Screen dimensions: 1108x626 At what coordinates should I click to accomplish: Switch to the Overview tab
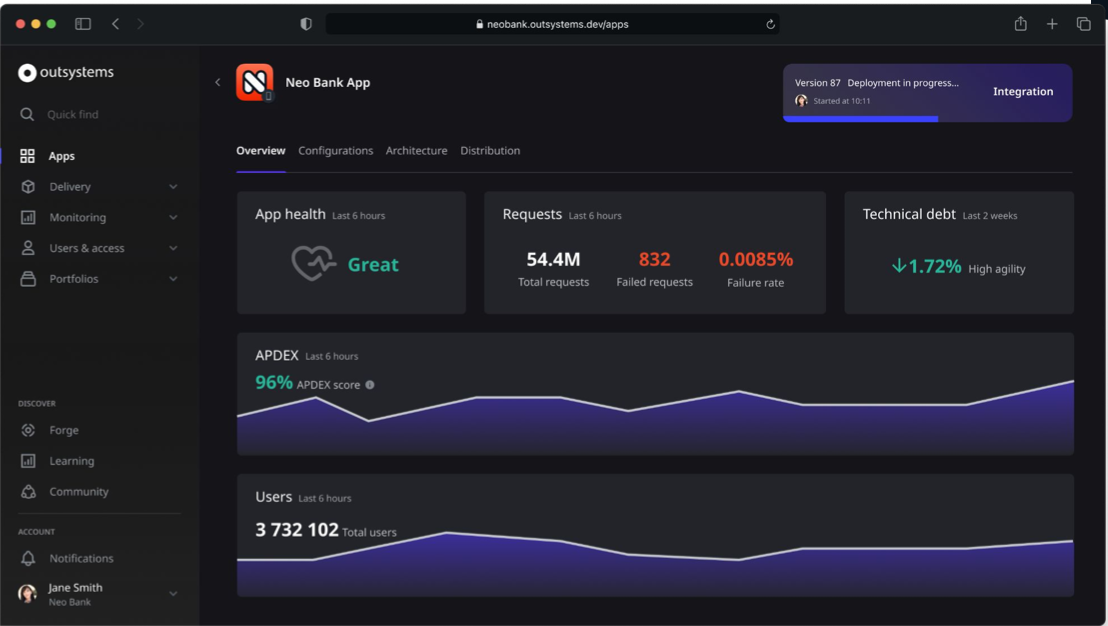[261, 150]
